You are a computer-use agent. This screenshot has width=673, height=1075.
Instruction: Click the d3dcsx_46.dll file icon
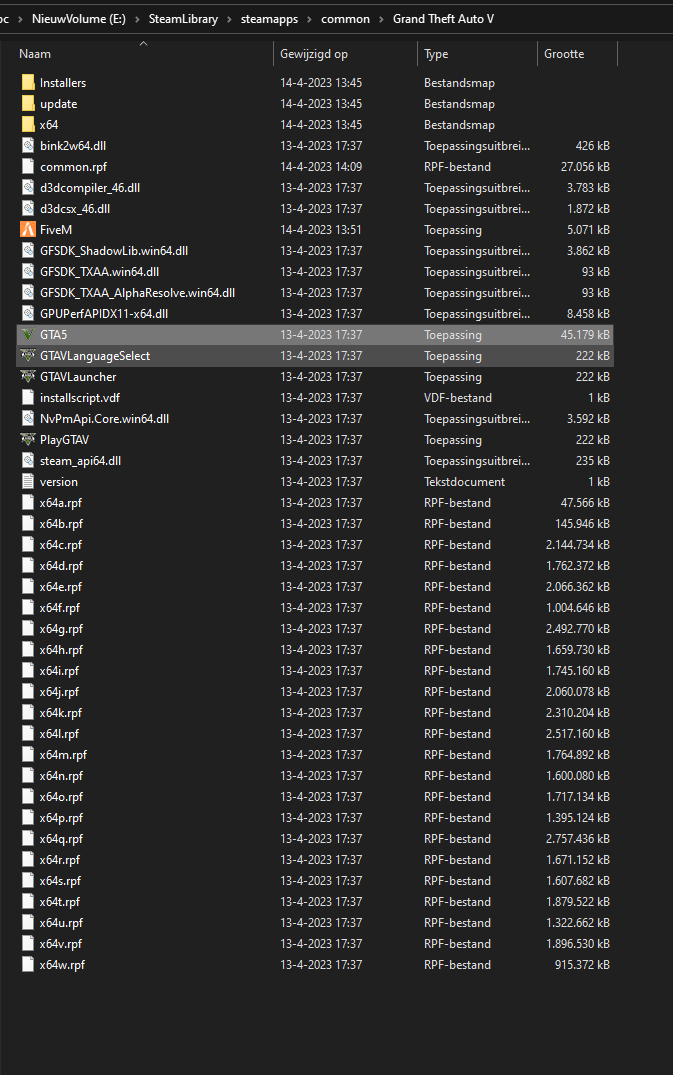click(x=28, y=208)
